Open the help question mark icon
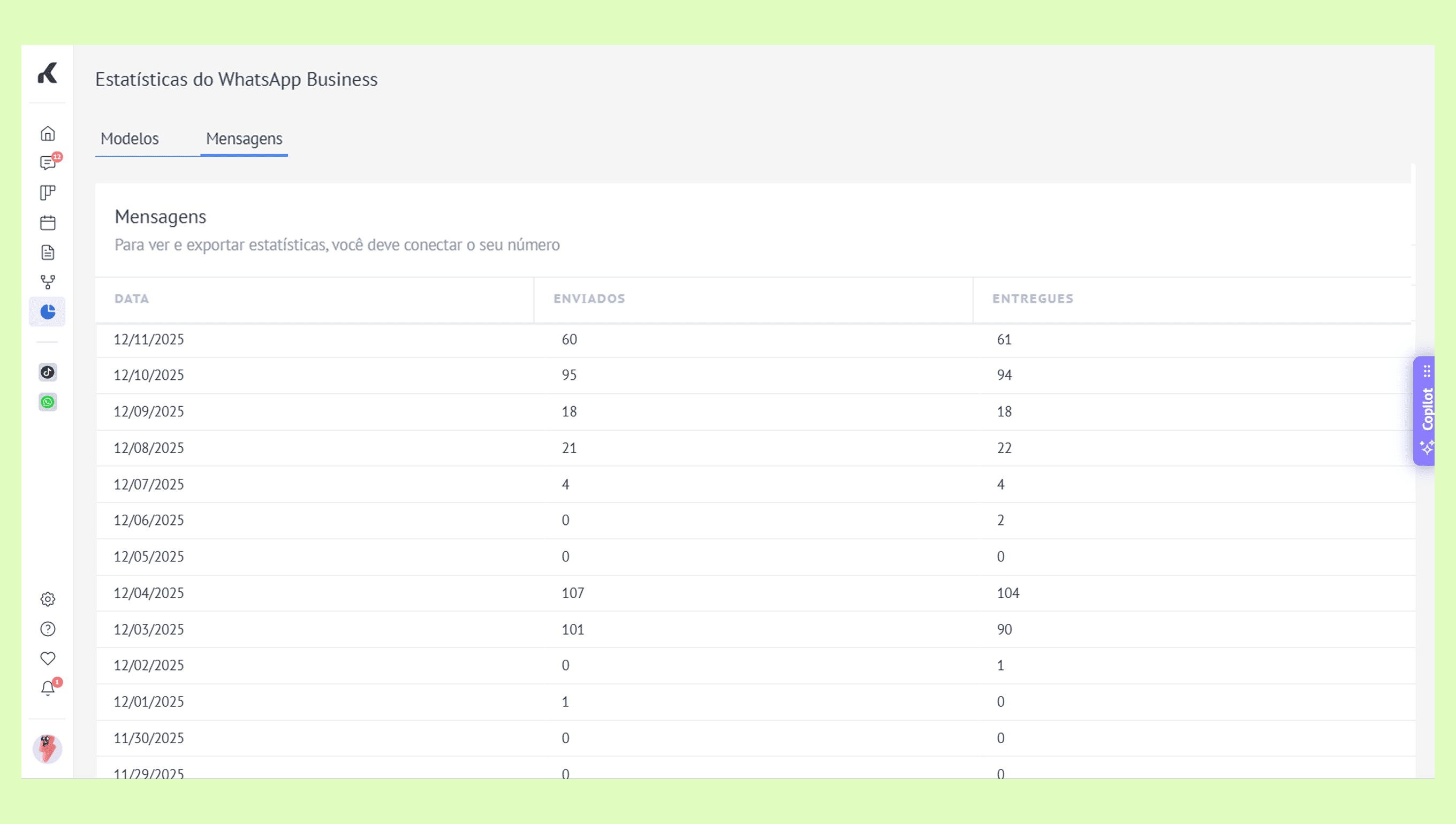 pos(48,629)
